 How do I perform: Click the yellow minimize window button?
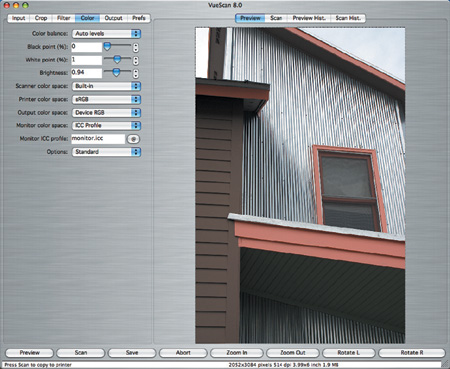16,5
